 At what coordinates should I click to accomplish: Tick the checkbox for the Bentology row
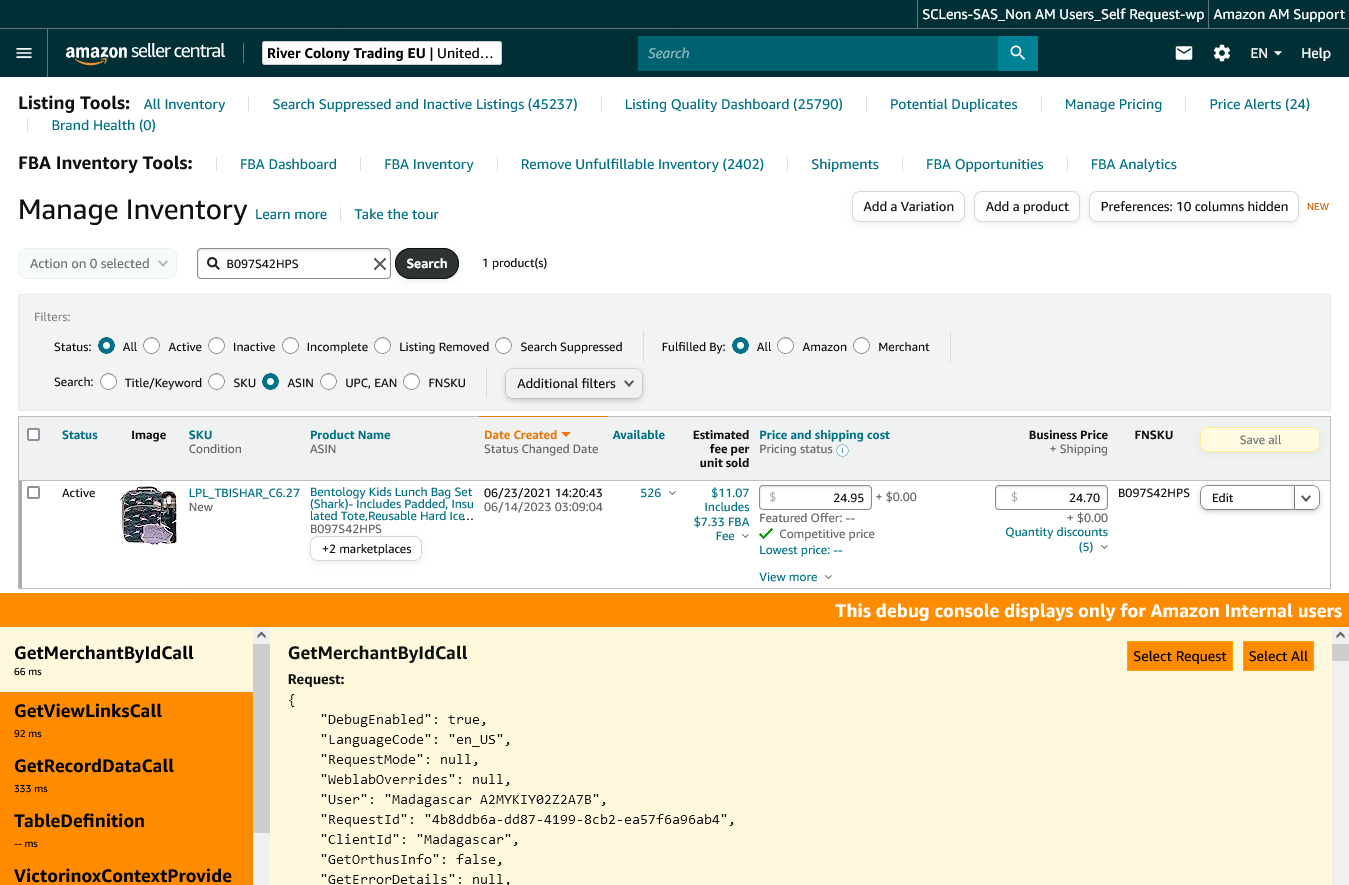(34, 493)
